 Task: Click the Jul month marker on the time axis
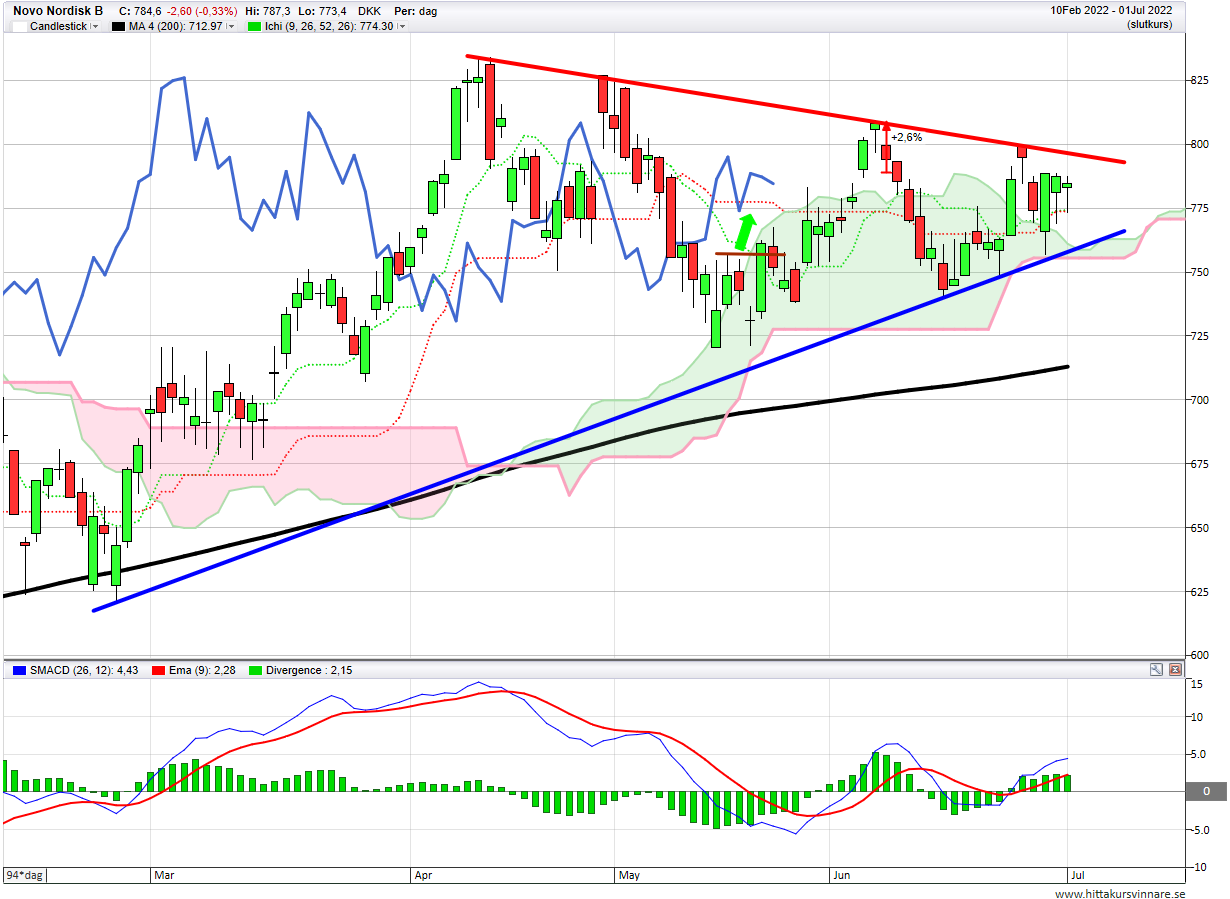(x=1076, y=875)
